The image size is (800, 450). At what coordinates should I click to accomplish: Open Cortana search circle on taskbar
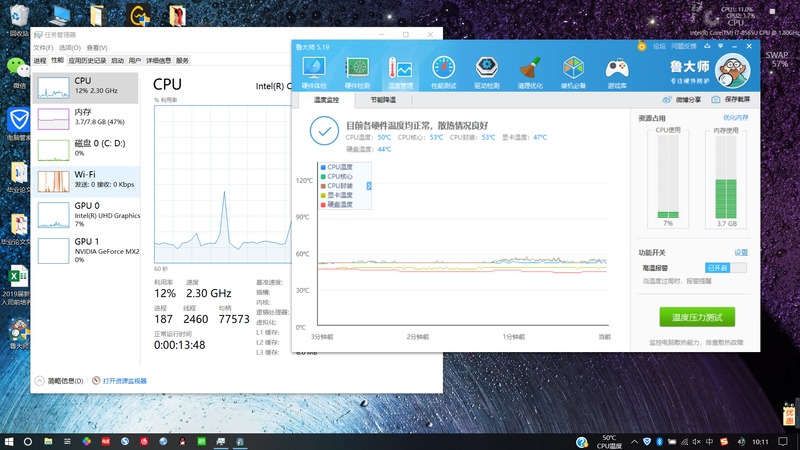click(x=28, y=441)
